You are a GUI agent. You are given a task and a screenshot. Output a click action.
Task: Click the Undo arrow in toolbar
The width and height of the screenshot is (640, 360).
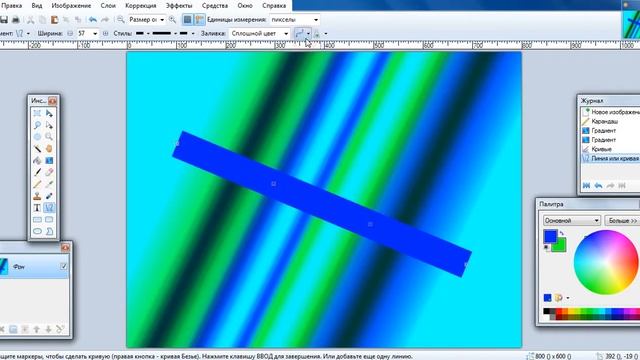[93, 20]
